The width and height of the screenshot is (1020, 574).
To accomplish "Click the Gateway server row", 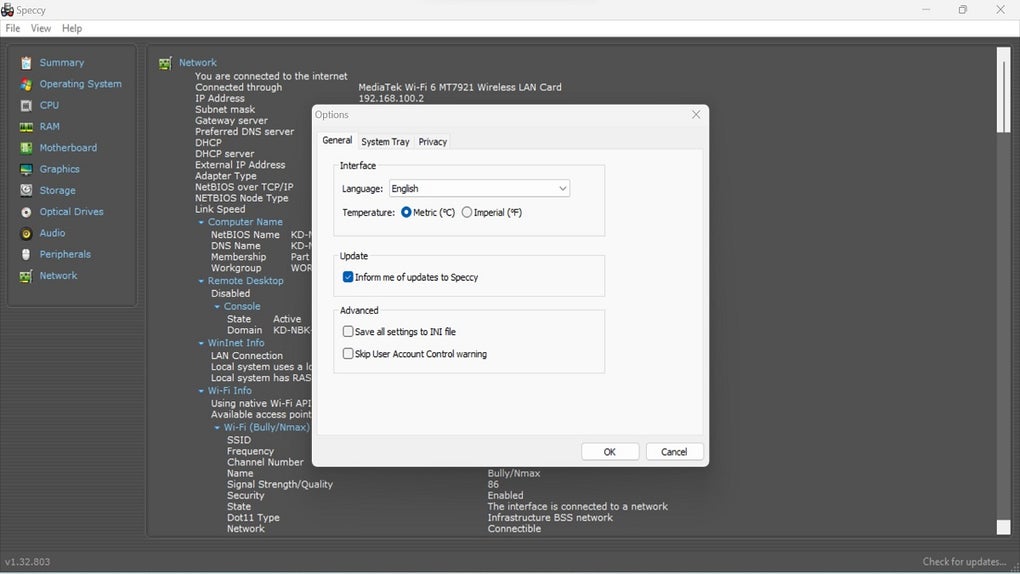I will 231,120.
